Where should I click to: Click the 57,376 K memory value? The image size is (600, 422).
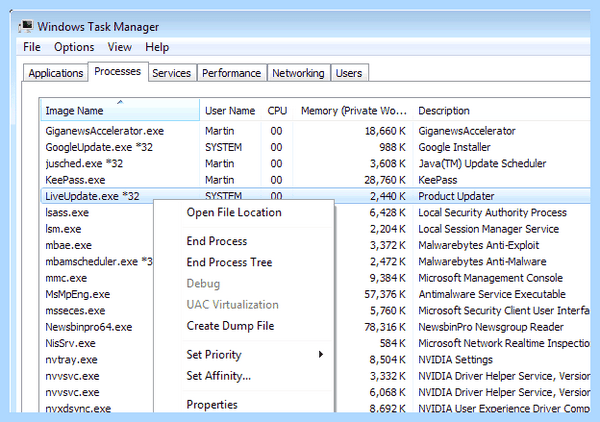coord(385,294)
